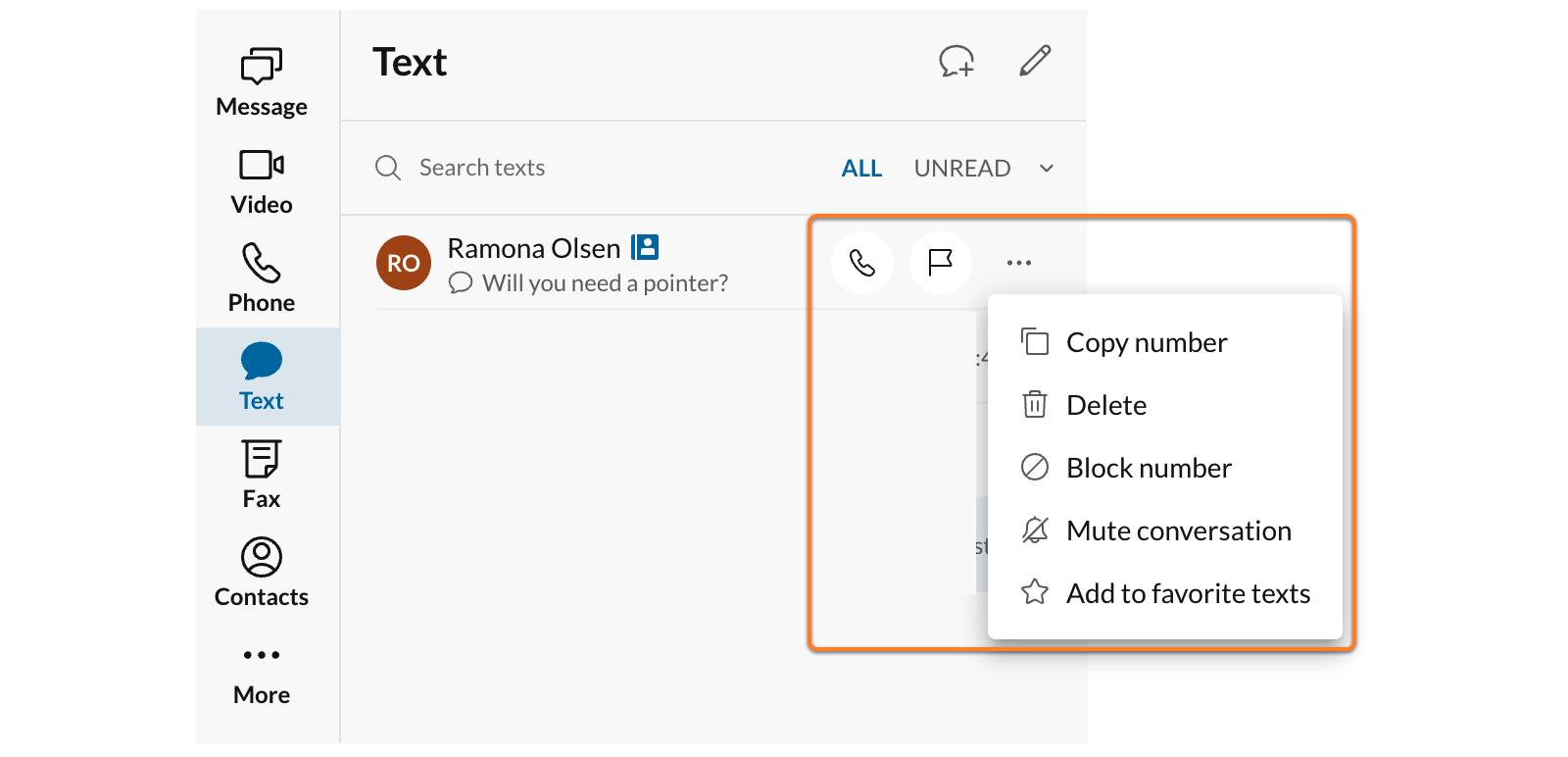
Task: Click the new conversation bubble icon
Action: click(x=956, y=62)
